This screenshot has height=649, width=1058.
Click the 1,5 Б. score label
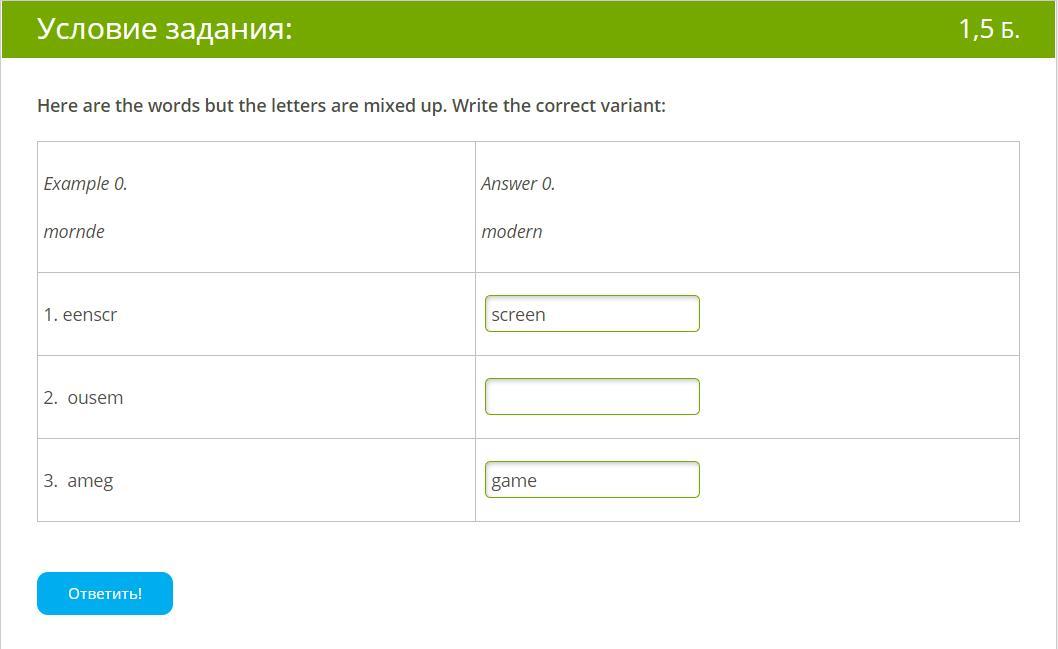[988, 29]
